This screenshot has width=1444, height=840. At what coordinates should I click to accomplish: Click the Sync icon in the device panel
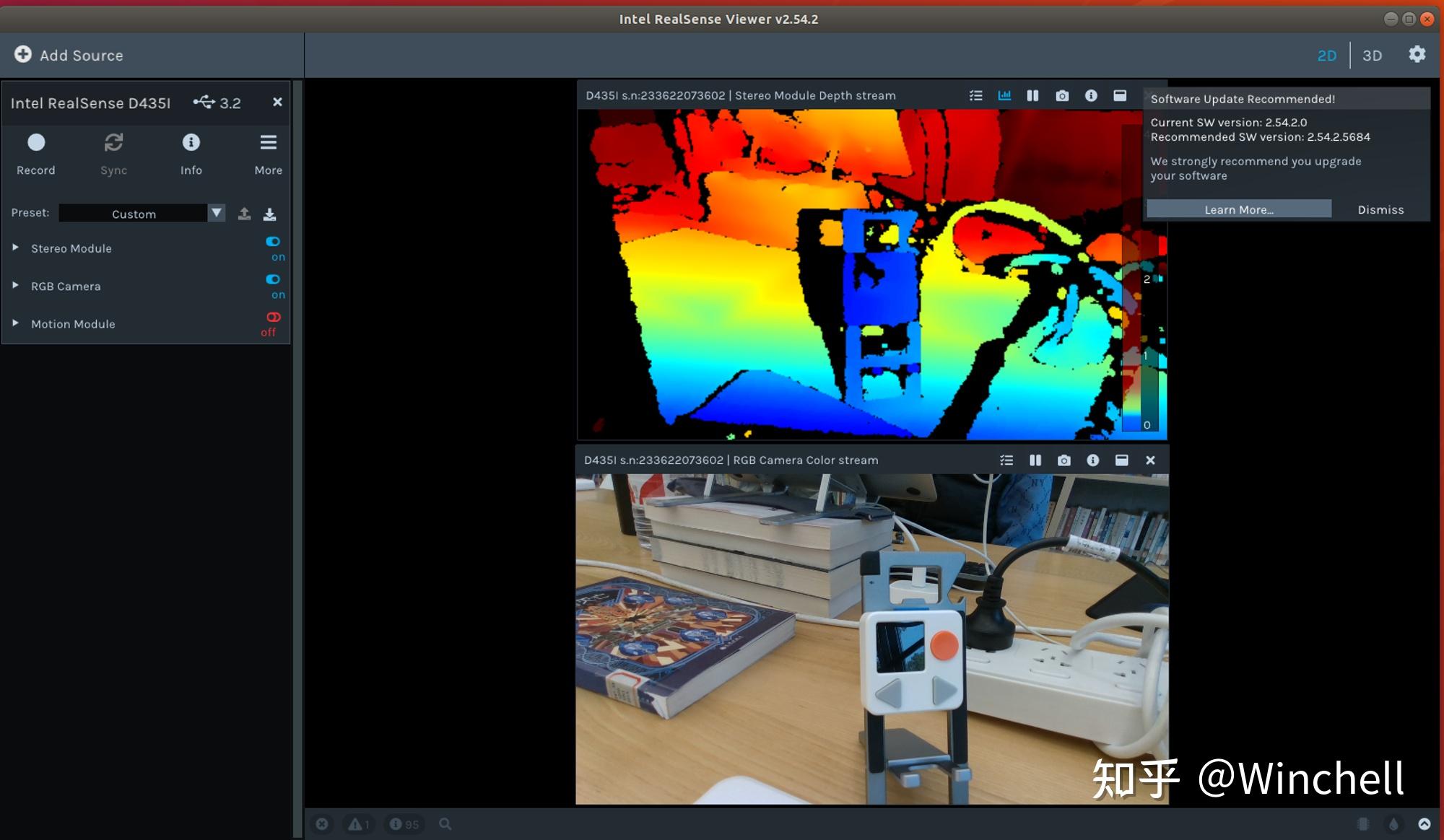click(113, 142)
